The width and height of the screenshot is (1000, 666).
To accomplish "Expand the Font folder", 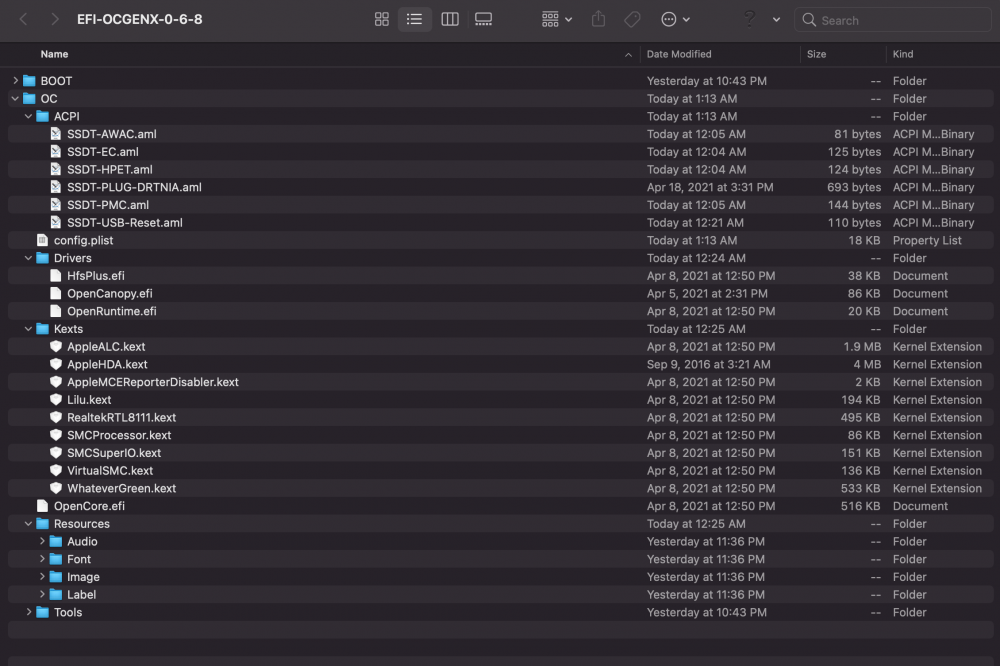I will pyautogui.click(x=42, y=559).
